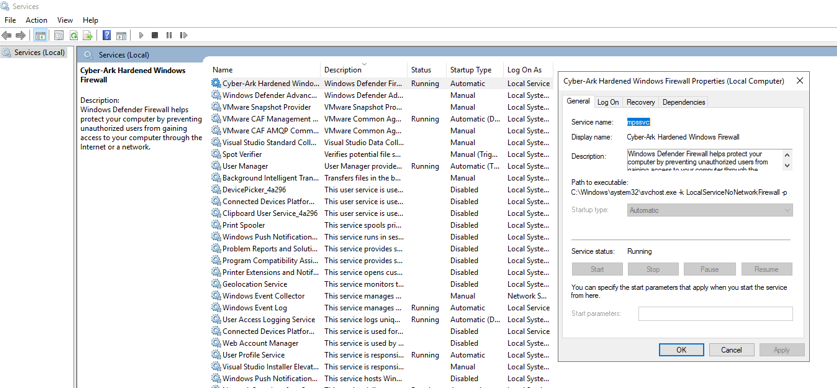Click the gear icon beside Geolocation Service
The height and width of the screenshot is (391, 837).
[x=216, y=284]
